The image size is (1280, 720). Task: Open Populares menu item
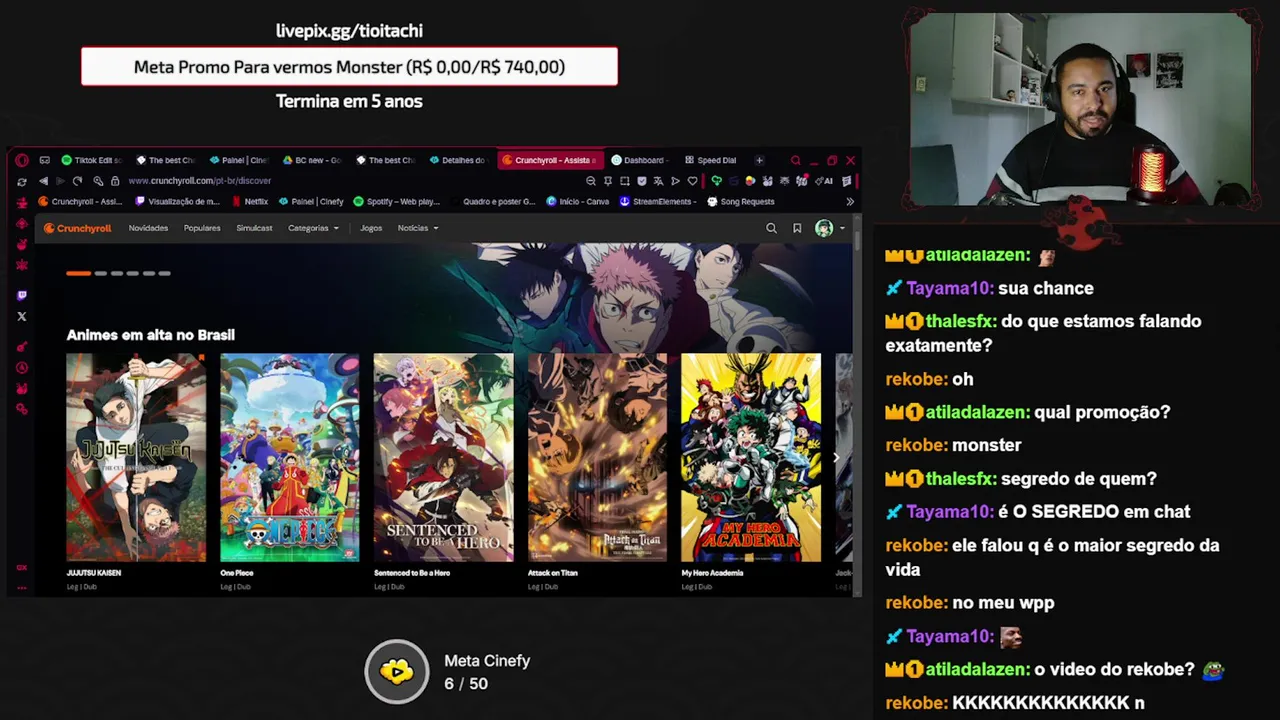point(202,228)
